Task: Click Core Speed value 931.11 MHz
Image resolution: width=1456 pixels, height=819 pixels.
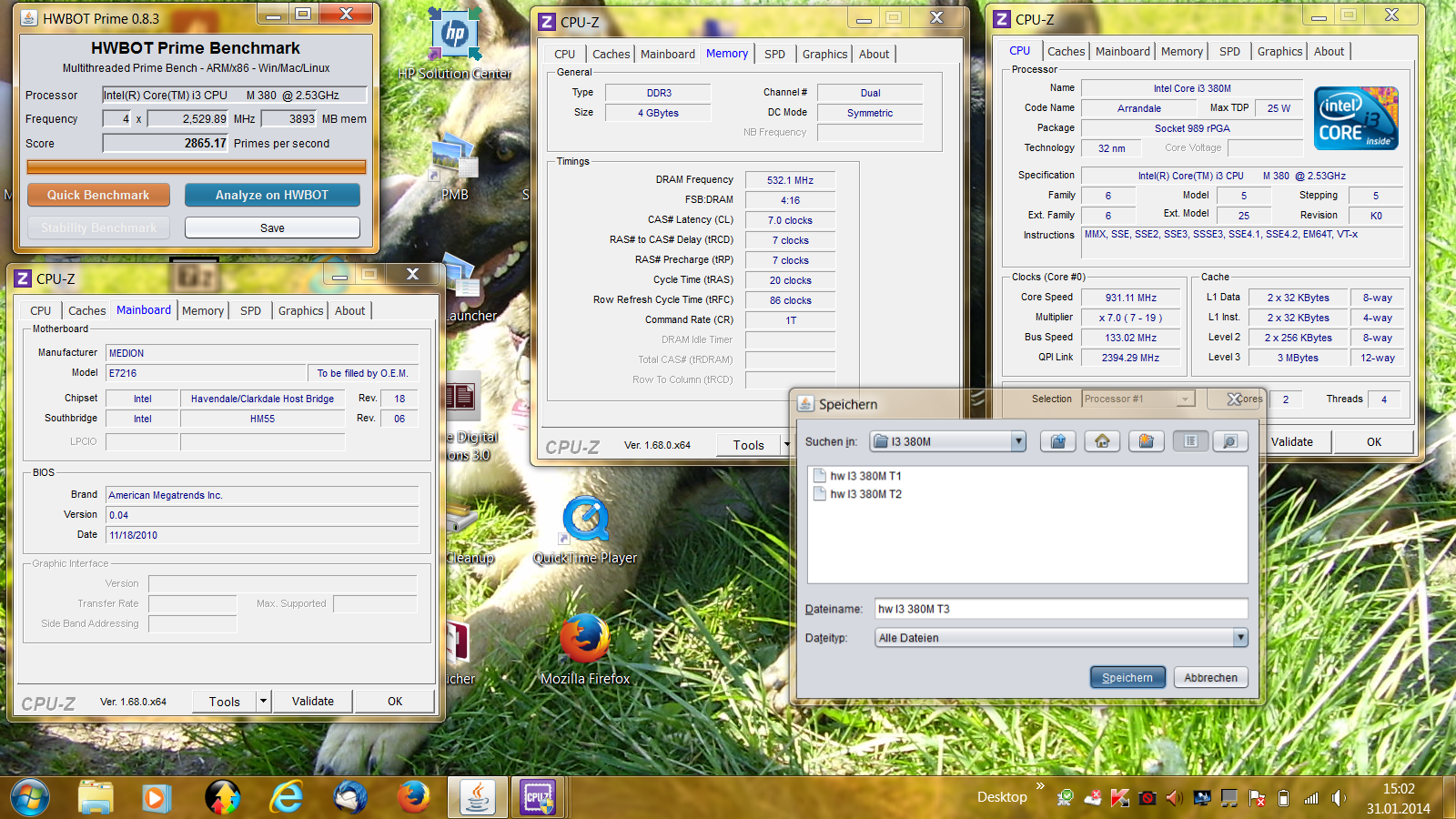Action: 1130,298
